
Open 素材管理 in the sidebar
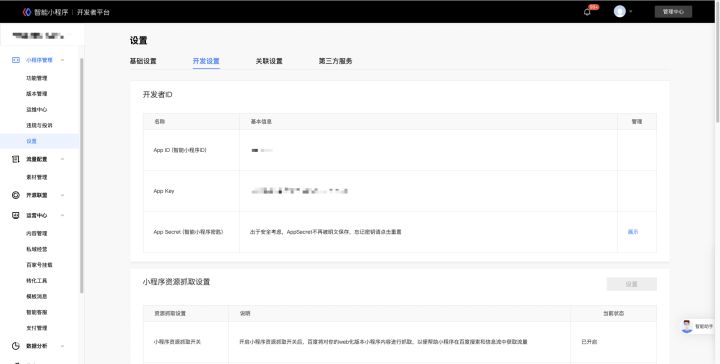pos(36,177)
